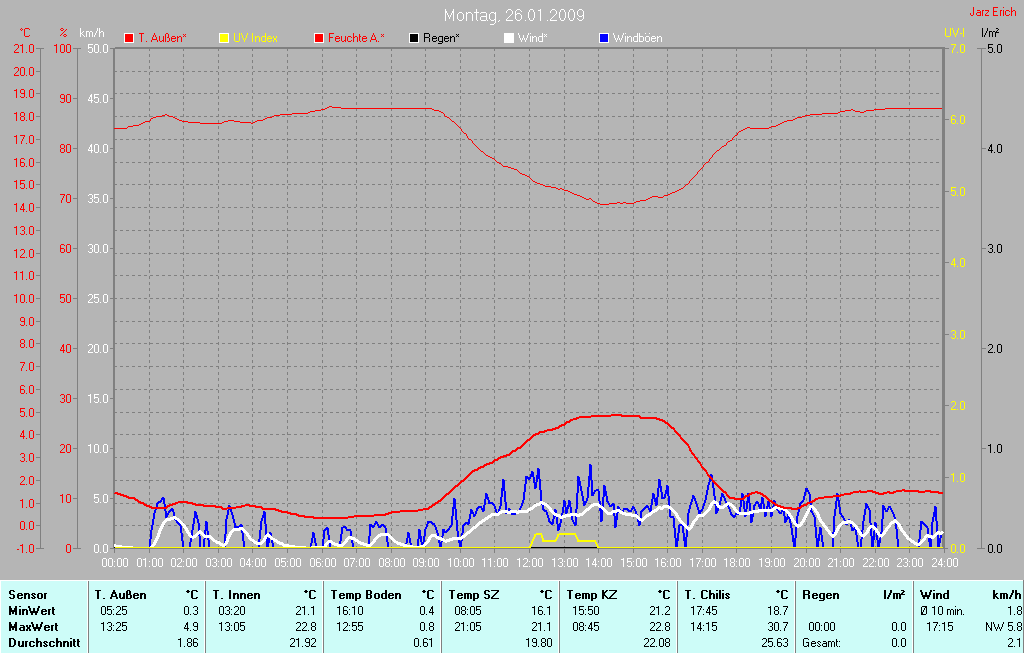The width and height of the screenshot is (1024, 653).
Task: Click the Windböen legend text
Action: (637, 38)
